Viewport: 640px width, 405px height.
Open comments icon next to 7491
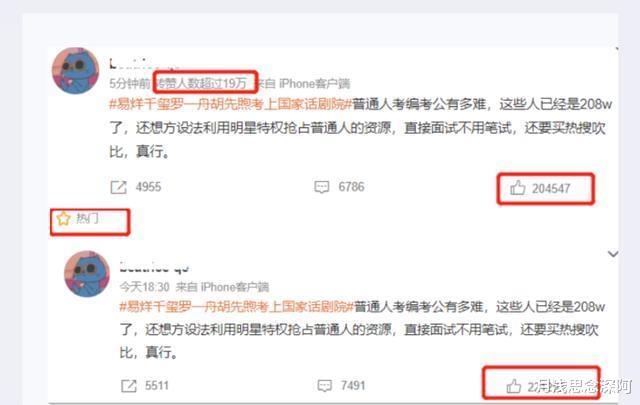tap(324, 386)
